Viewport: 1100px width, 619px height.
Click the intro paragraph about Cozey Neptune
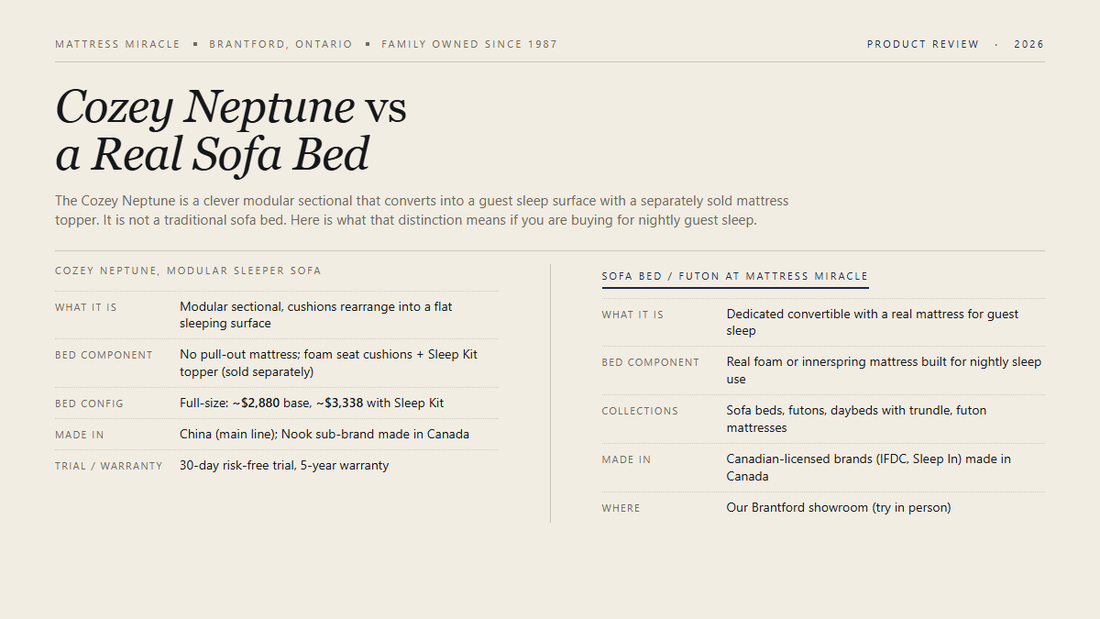pos(422,211)
